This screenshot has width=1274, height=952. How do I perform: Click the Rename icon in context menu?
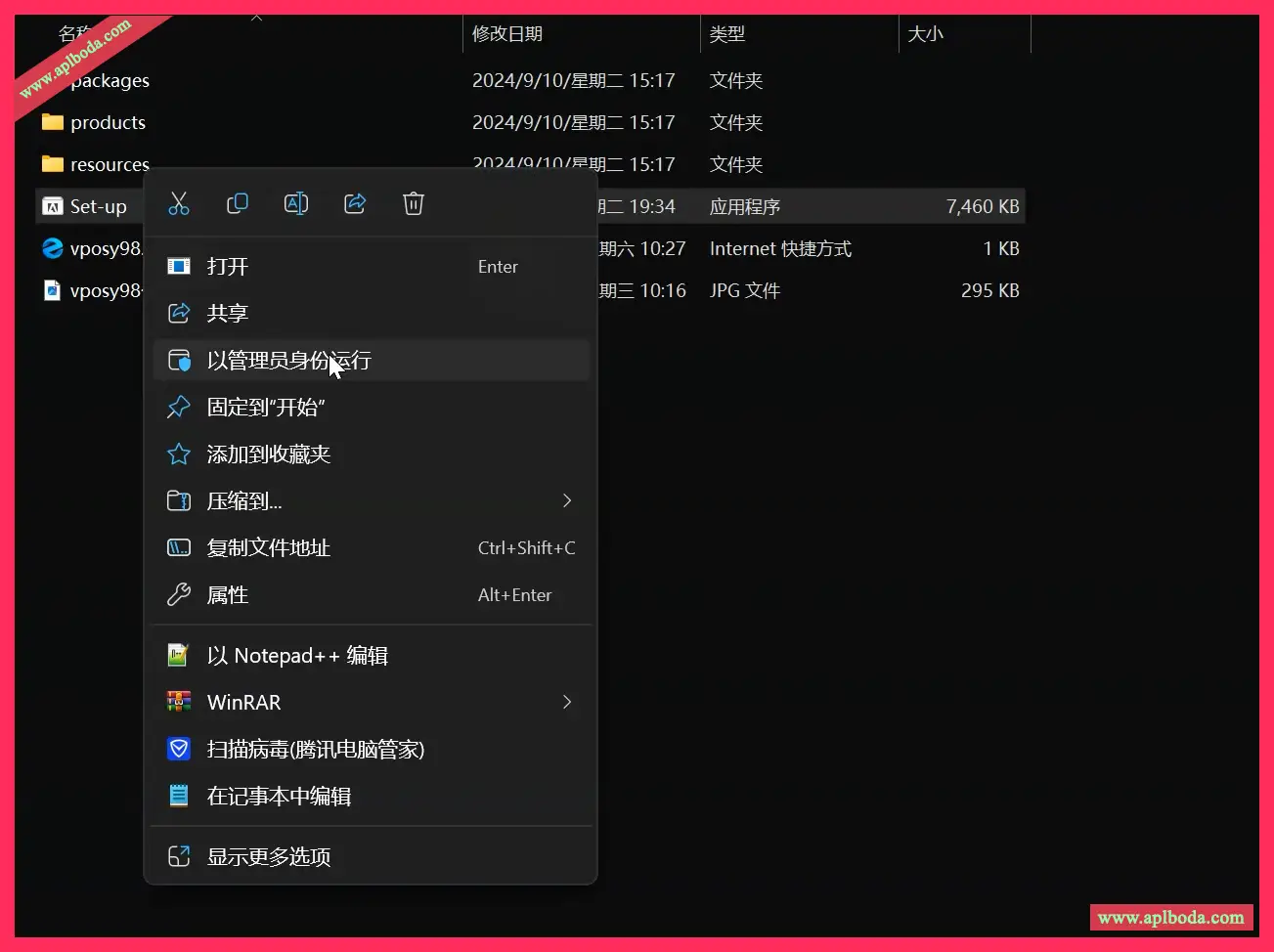[x=296, y=203]
